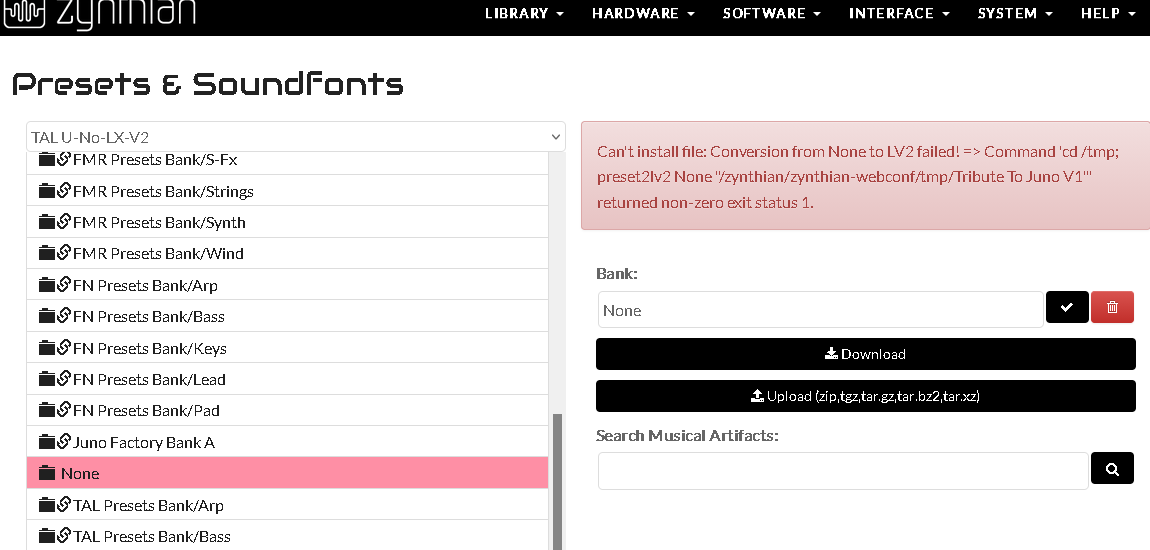The width and height of the screenshot is (1150, 550).
Task: Expand the Library menu
Action: point(524,14)
